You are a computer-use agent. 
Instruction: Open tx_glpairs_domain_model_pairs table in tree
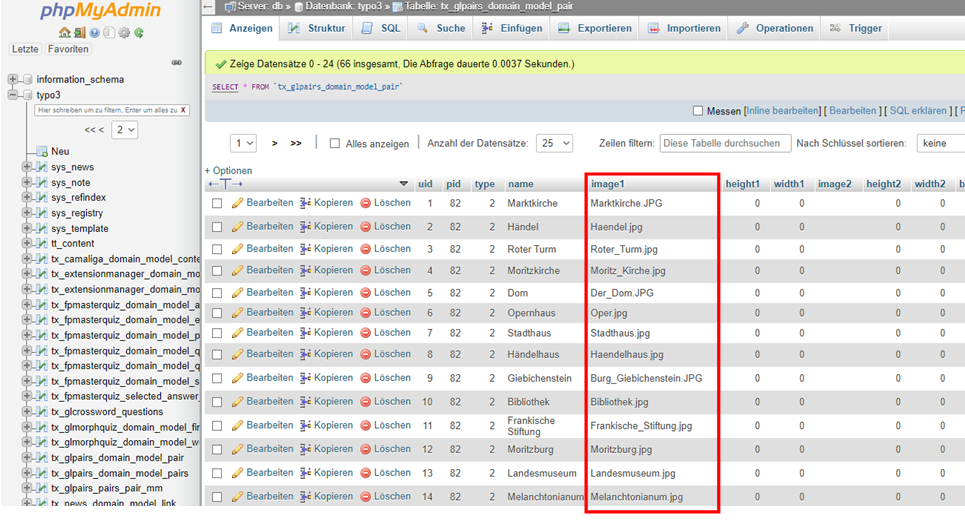pos(119,473)
